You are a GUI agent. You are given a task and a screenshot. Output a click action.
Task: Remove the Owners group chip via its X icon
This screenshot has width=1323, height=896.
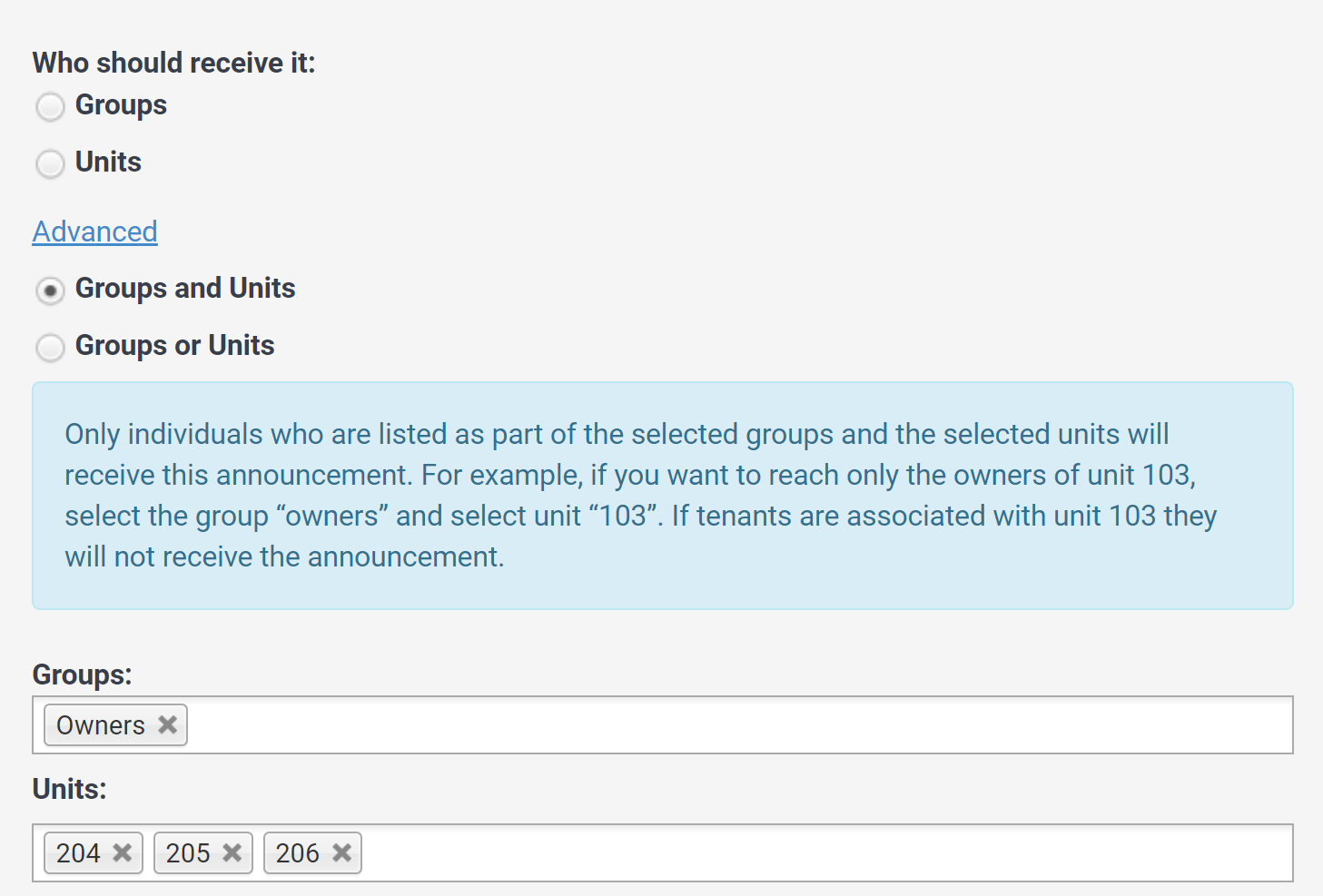[x=167, y=724]
